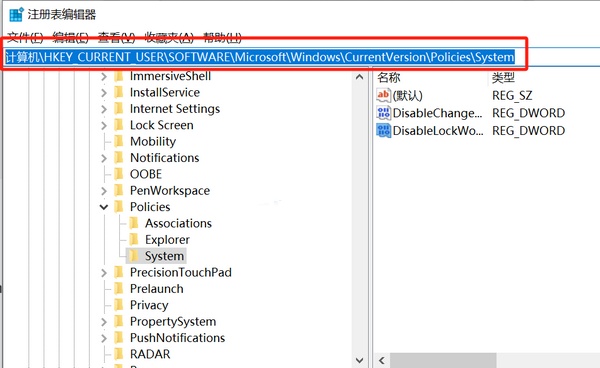Viewport: 600px width, 368px height.
Task: Select the (默认) value name
Action: point(408,96)
